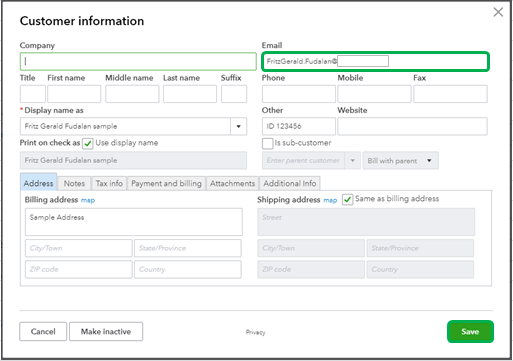
Task: Open the Privacy link
Action: [x=255, y=332]
